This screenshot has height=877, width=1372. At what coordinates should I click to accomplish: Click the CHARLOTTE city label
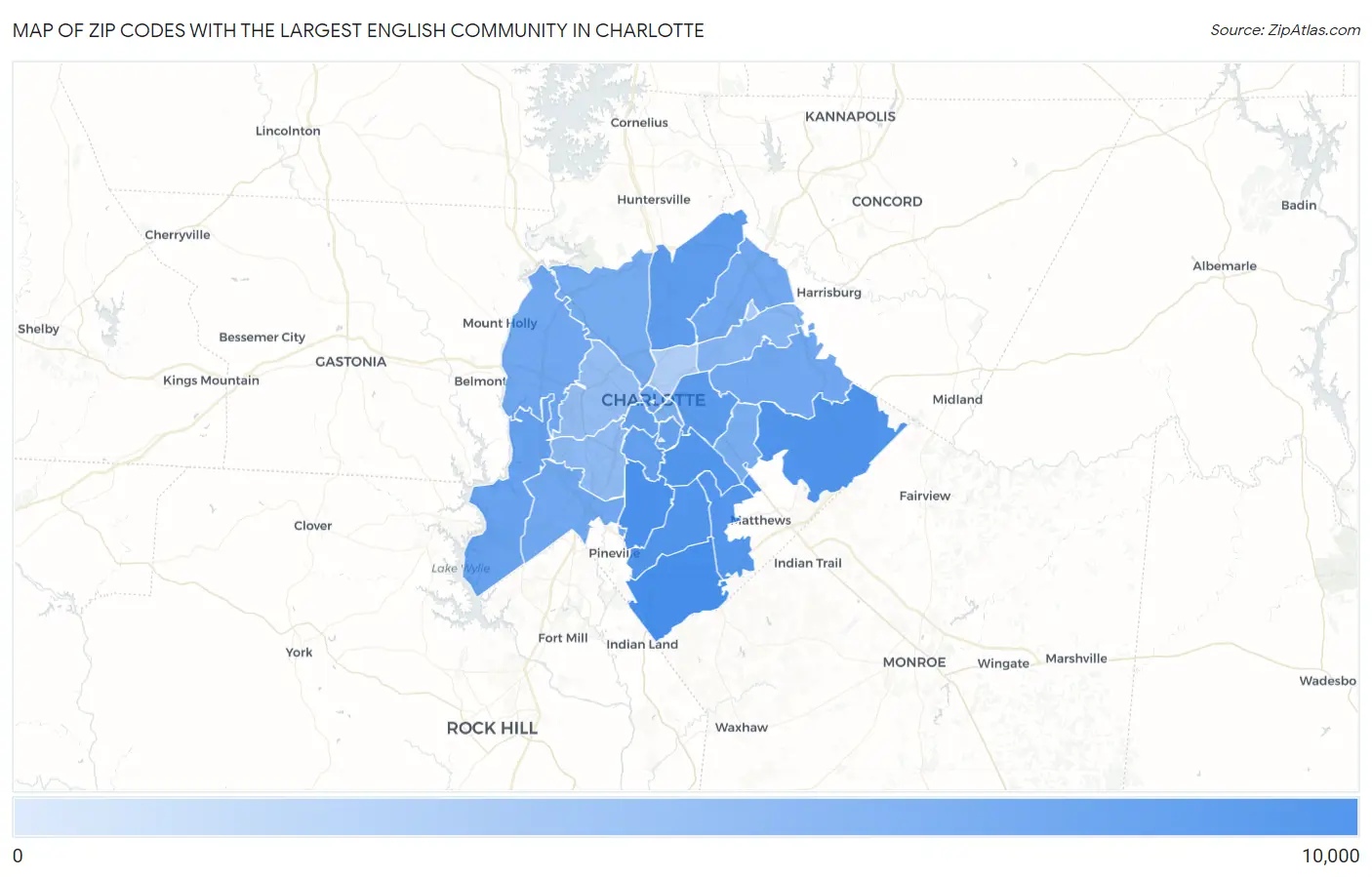pos(653,400)
